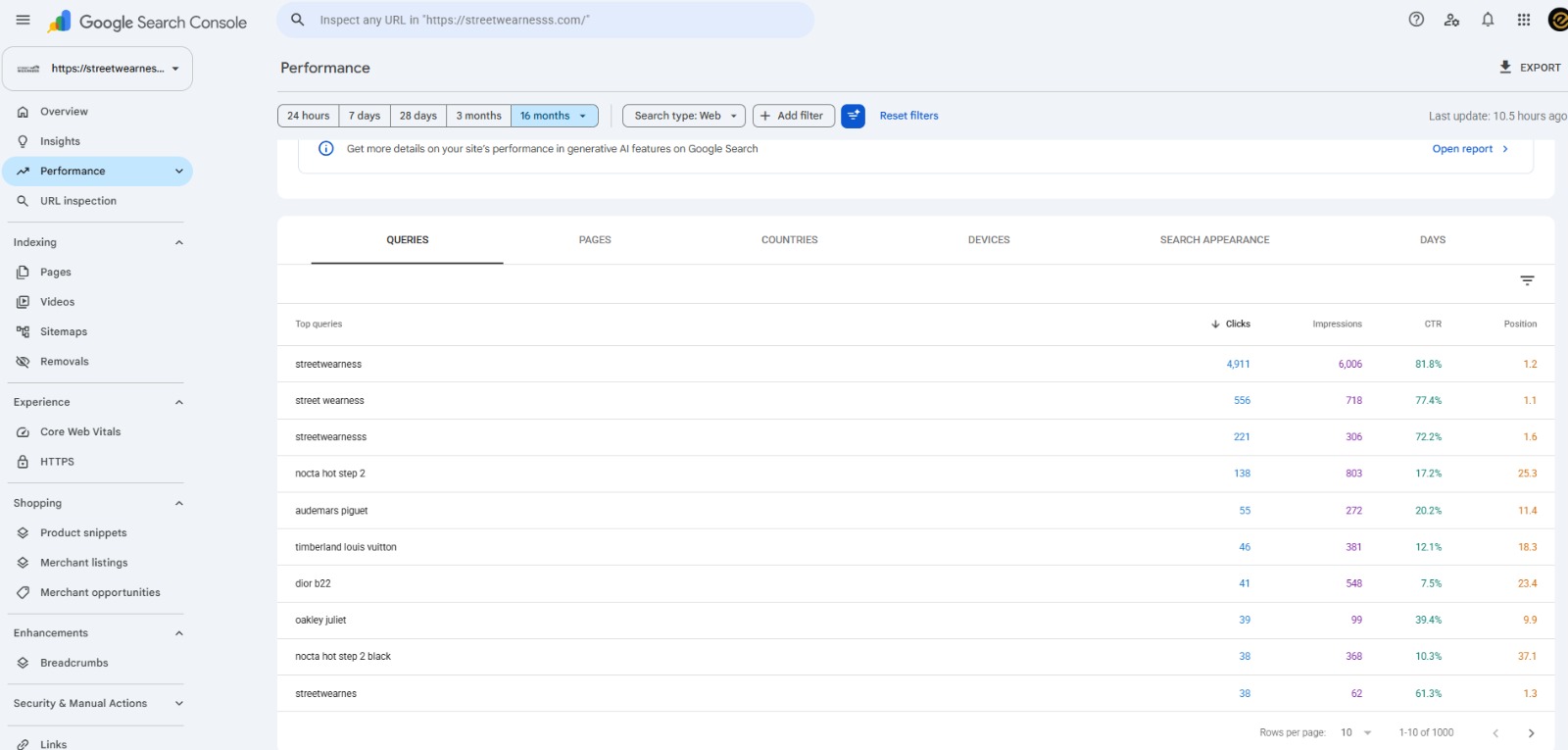This screenshot has height=750, width=1568.
Task: Click the URL inspection search field
Action: tap(546, 20)
